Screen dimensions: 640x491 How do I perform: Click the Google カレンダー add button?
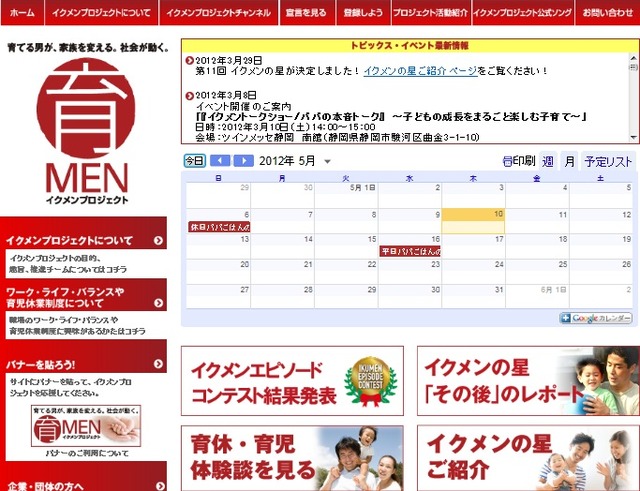pyautogui.click(x=596, y=318)
